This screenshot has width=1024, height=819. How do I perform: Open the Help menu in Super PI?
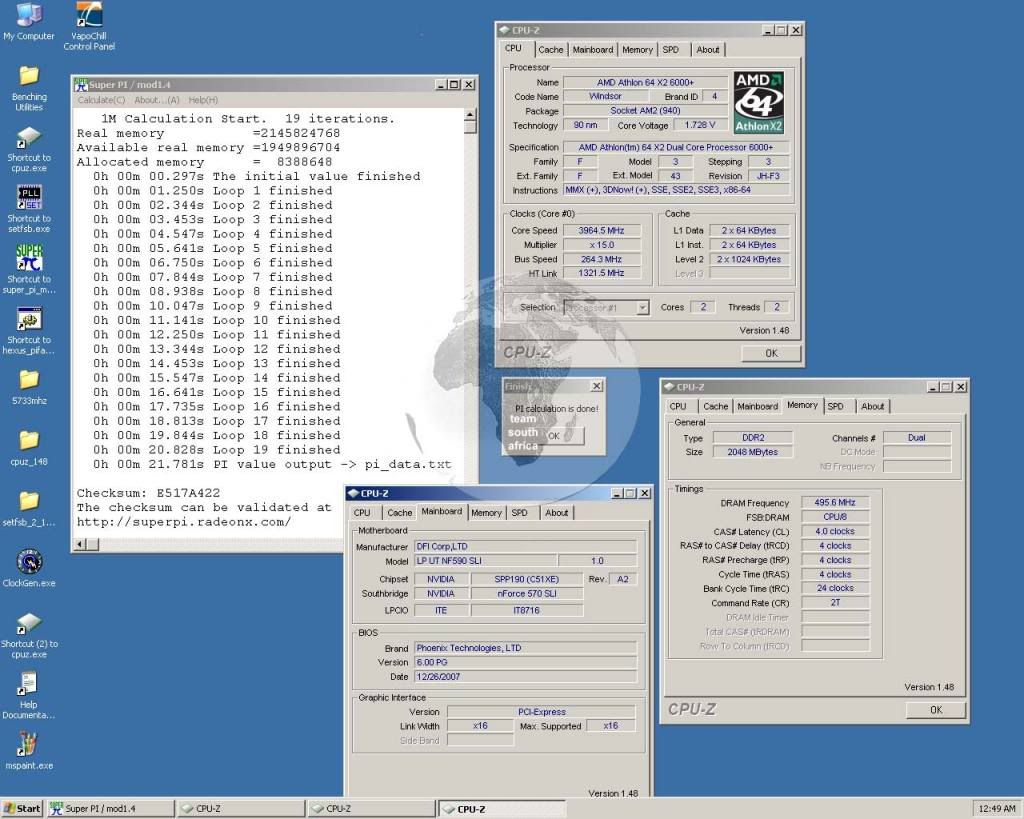203,100
